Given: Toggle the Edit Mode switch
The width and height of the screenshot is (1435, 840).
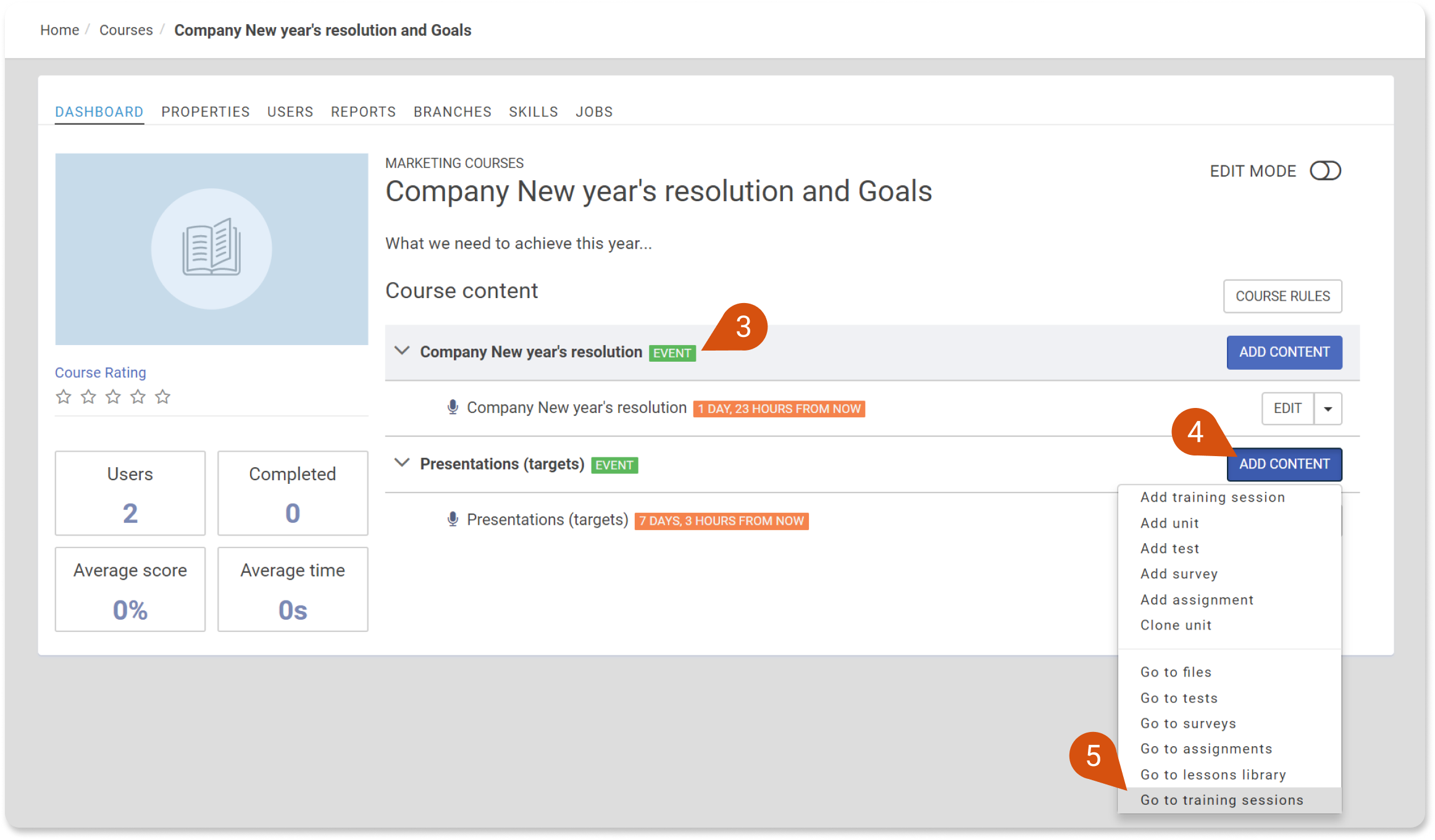Looking at the screenshot, I should [x=1325, y=171].
